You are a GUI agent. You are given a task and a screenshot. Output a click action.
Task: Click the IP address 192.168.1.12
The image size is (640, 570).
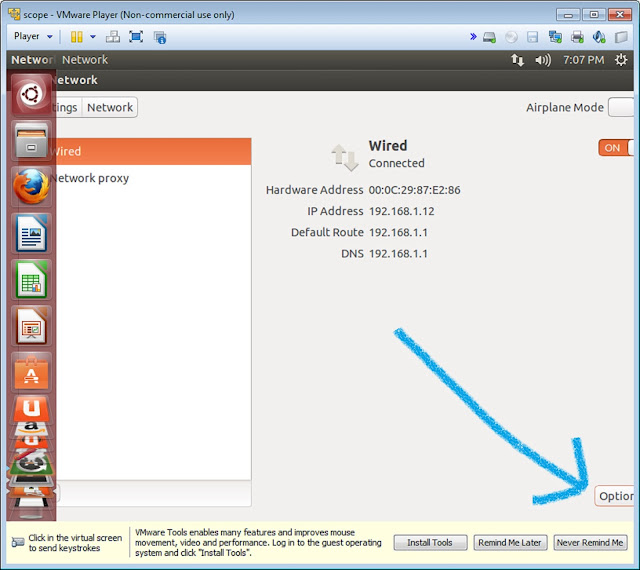click(402, 212)
